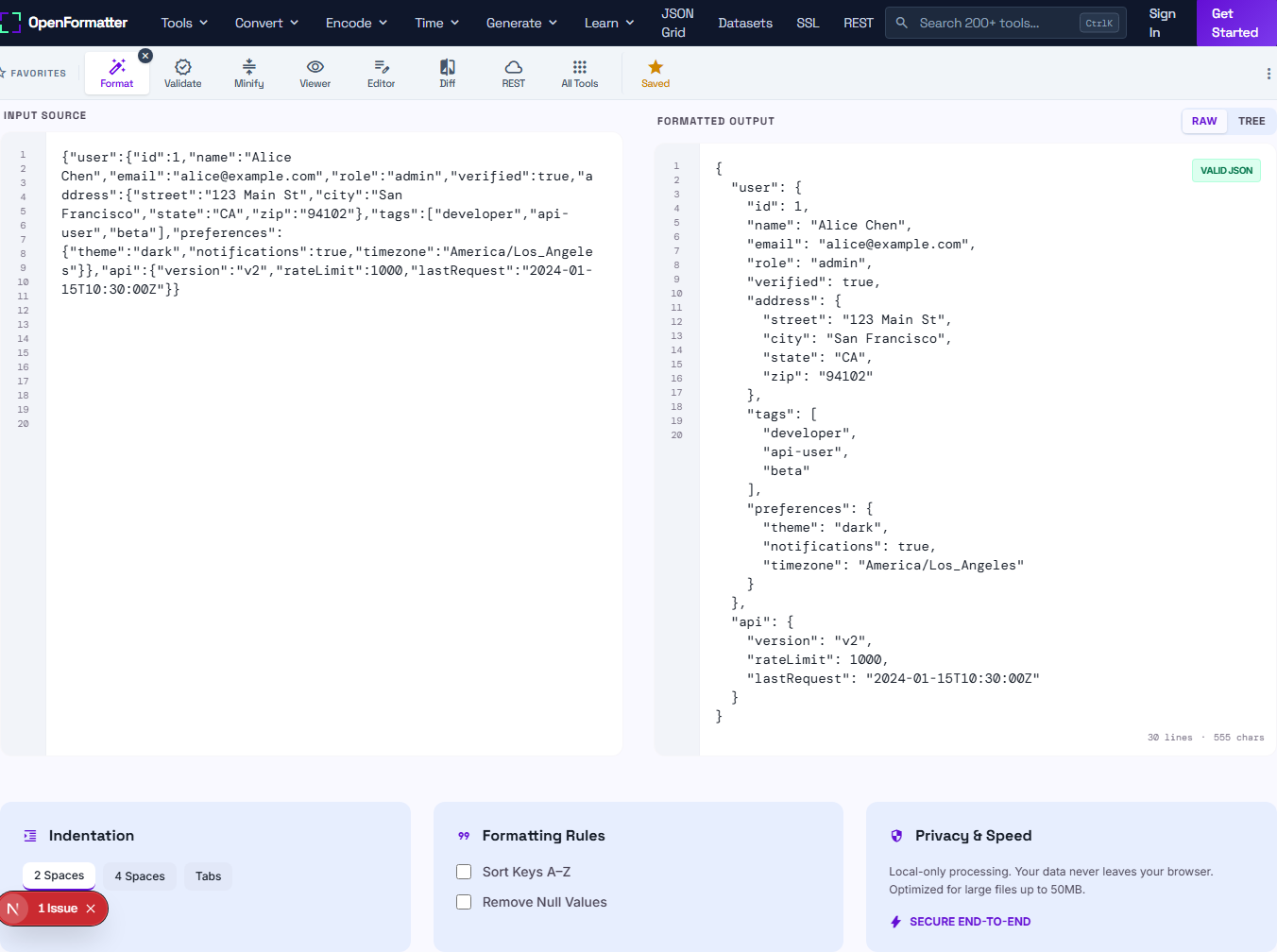Switch output to RAW view
Viewport: 1277px width, 952px height.
click(x=1204, y=121)
